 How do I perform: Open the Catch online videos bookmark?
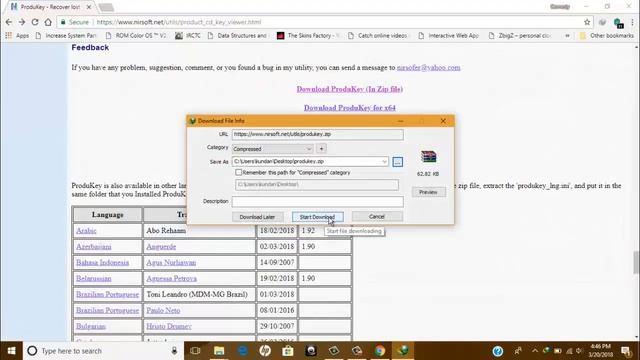point(378,36)
